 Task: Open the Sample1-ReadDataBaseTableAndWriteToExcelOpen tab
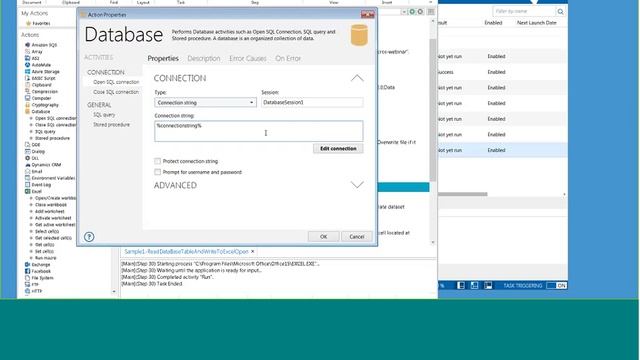pos(186,251)
